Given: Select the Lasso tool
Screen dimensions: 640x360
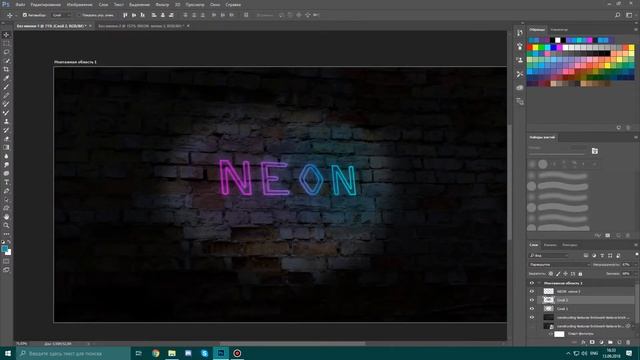Looking at the screenshot, I should coord(6,52).
